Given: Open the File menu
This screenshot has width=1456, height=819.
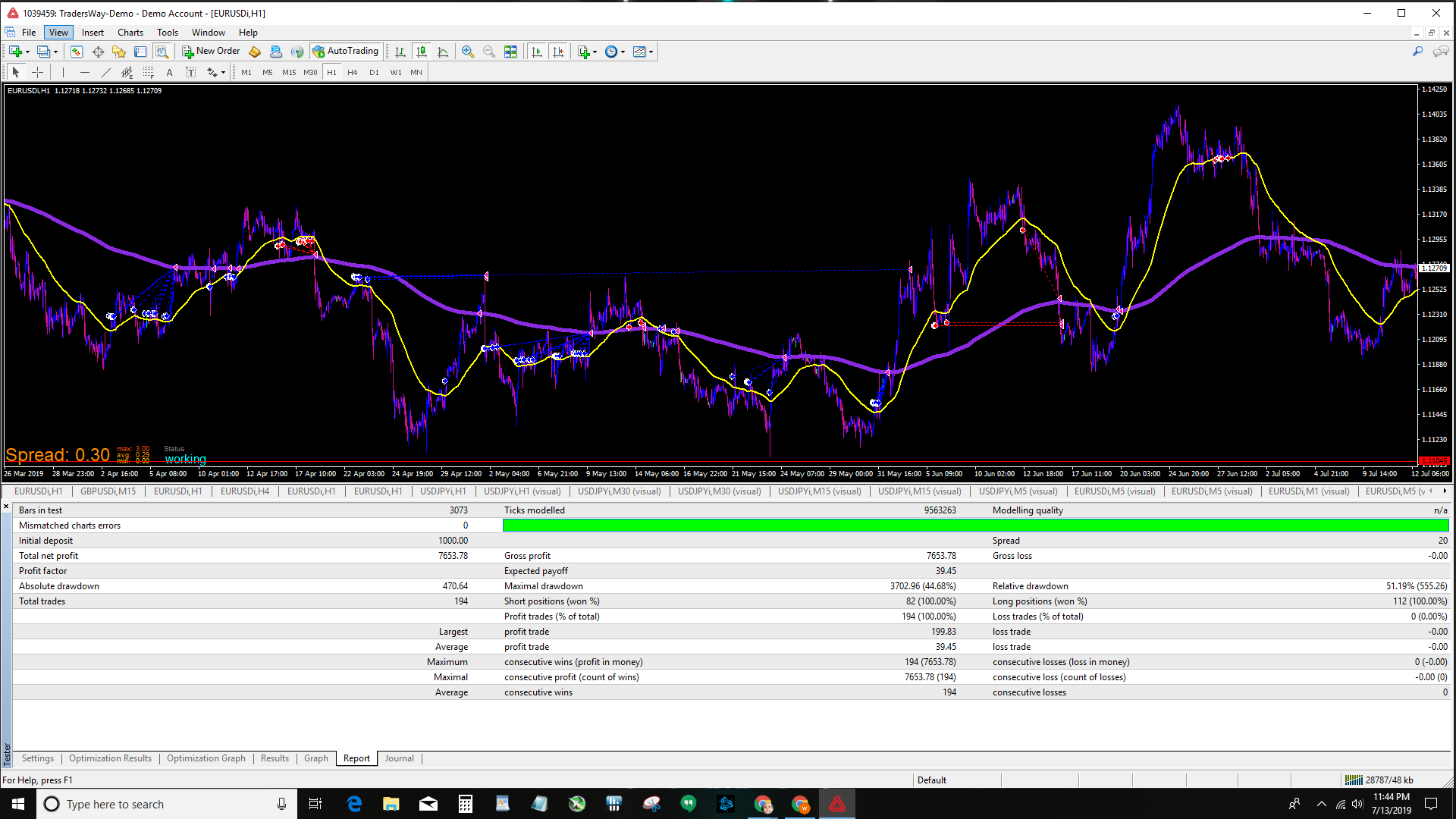Looking at the screenshot, I should (x=29, y=32).
